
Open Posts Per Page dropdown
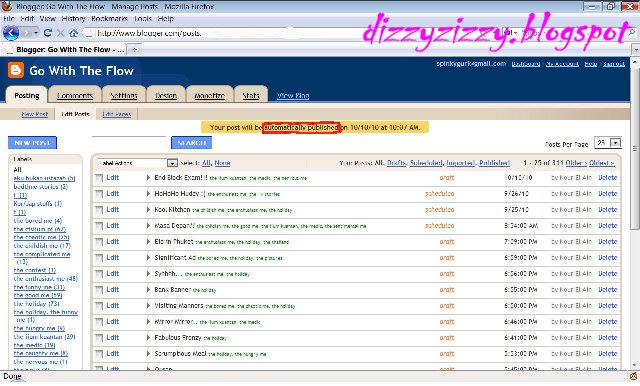608,142
